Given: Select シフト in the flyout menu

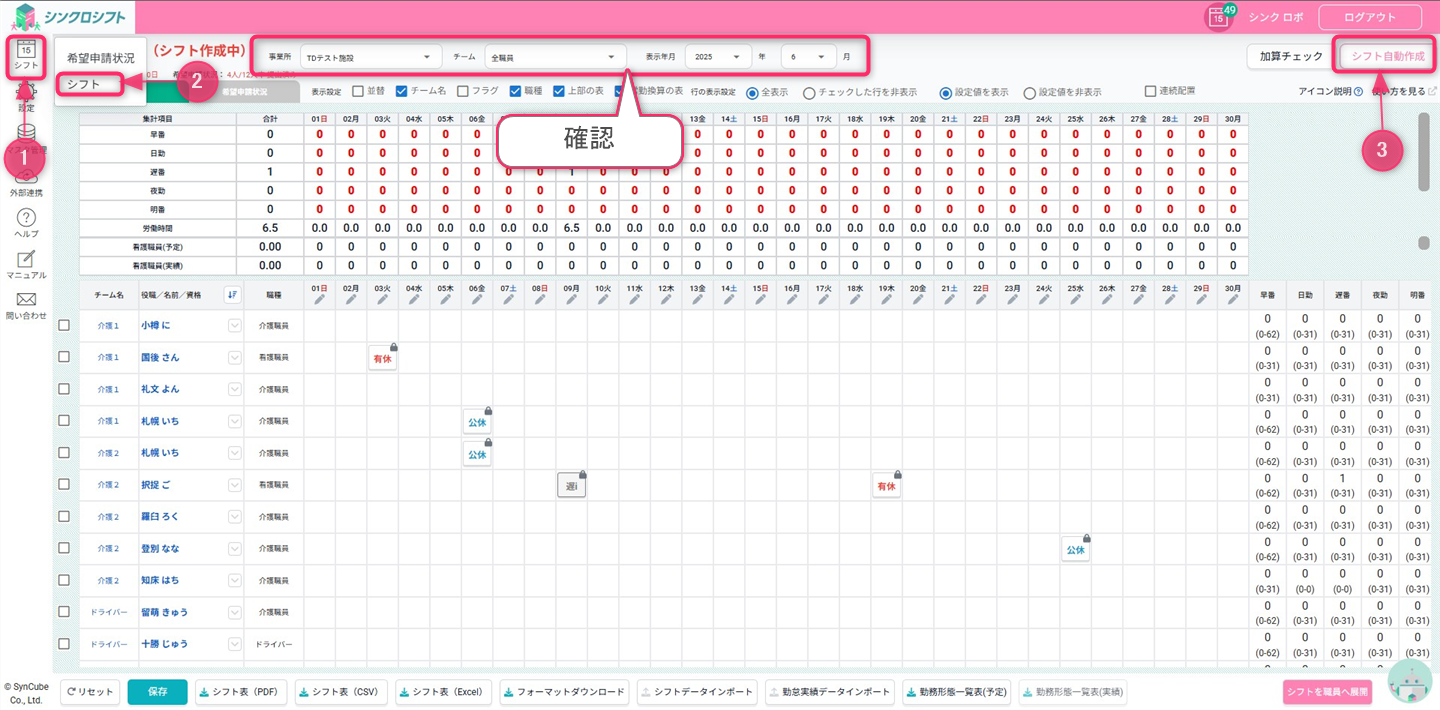Looking at the screenshot, I should [85, 85].
